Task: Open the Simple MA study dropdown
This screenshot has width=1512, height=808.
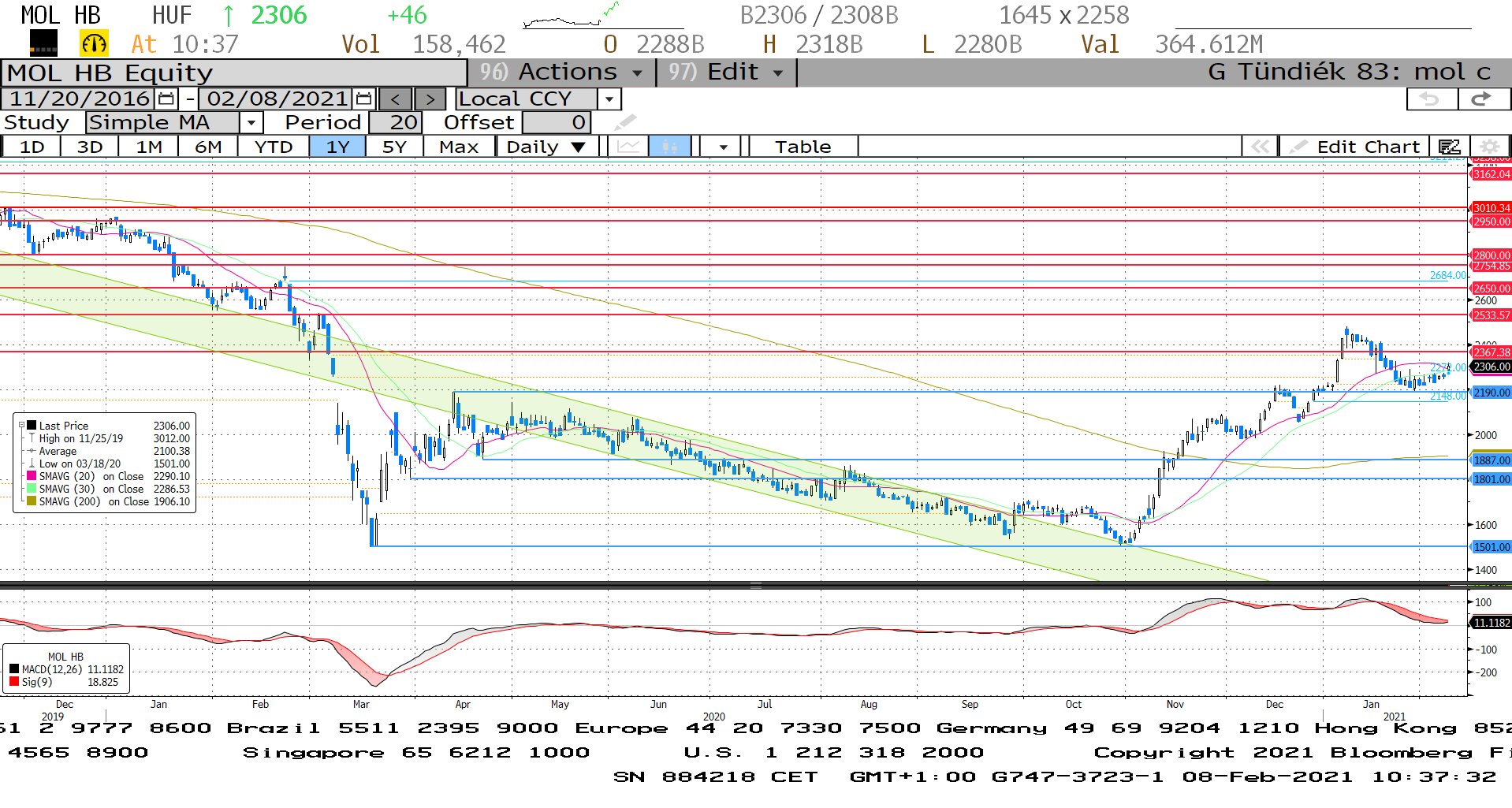Action: tap(251, 123)
